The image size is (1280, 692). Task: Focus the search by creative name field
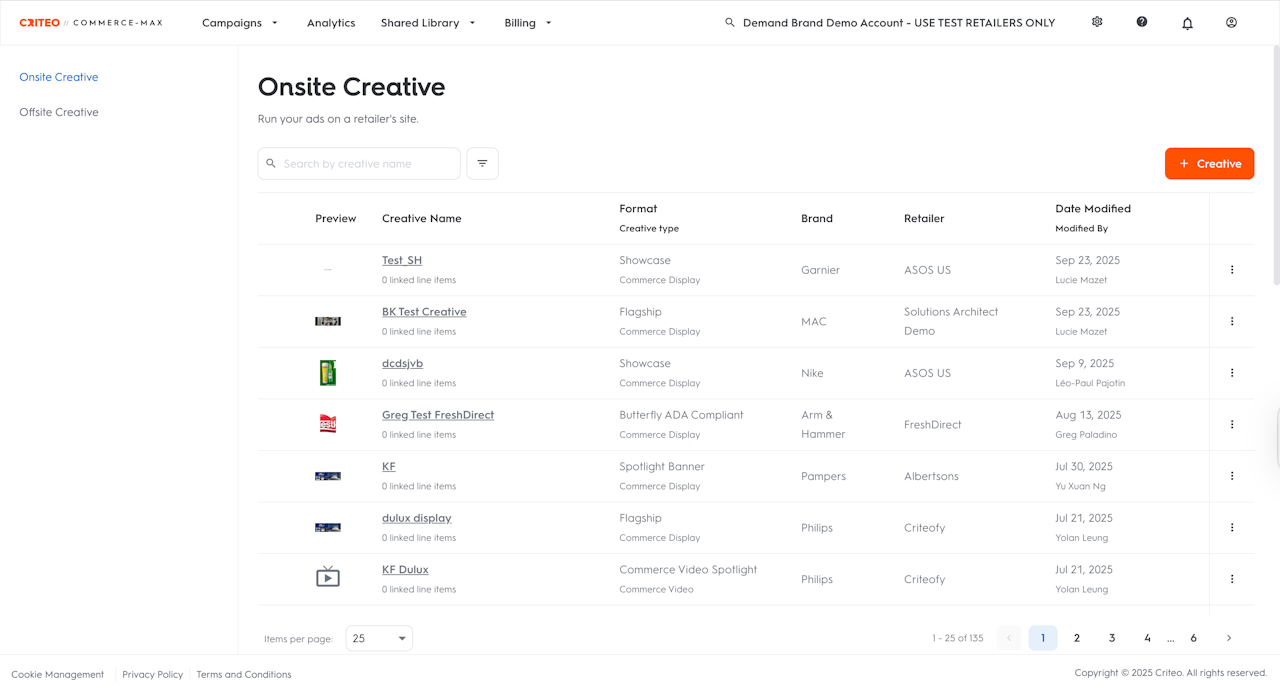point(367,164)
